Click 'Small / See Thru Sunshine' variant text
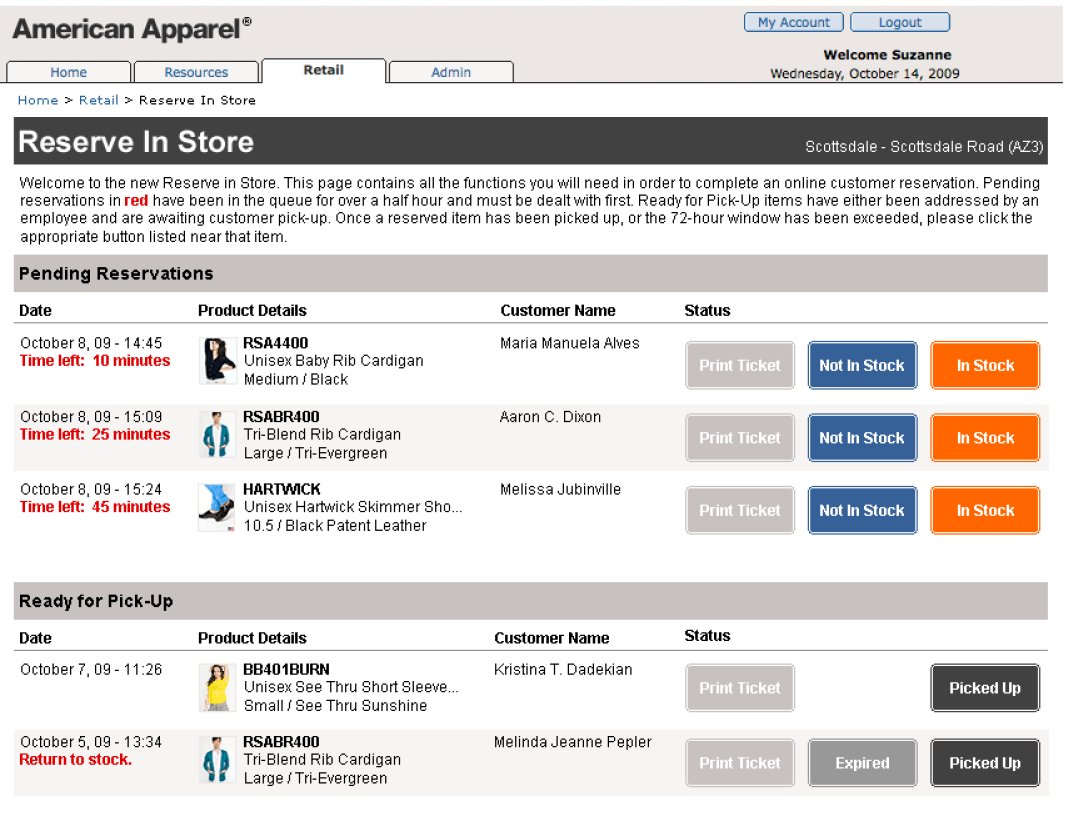Viewport: 1072px width, 823px height. 336,706
